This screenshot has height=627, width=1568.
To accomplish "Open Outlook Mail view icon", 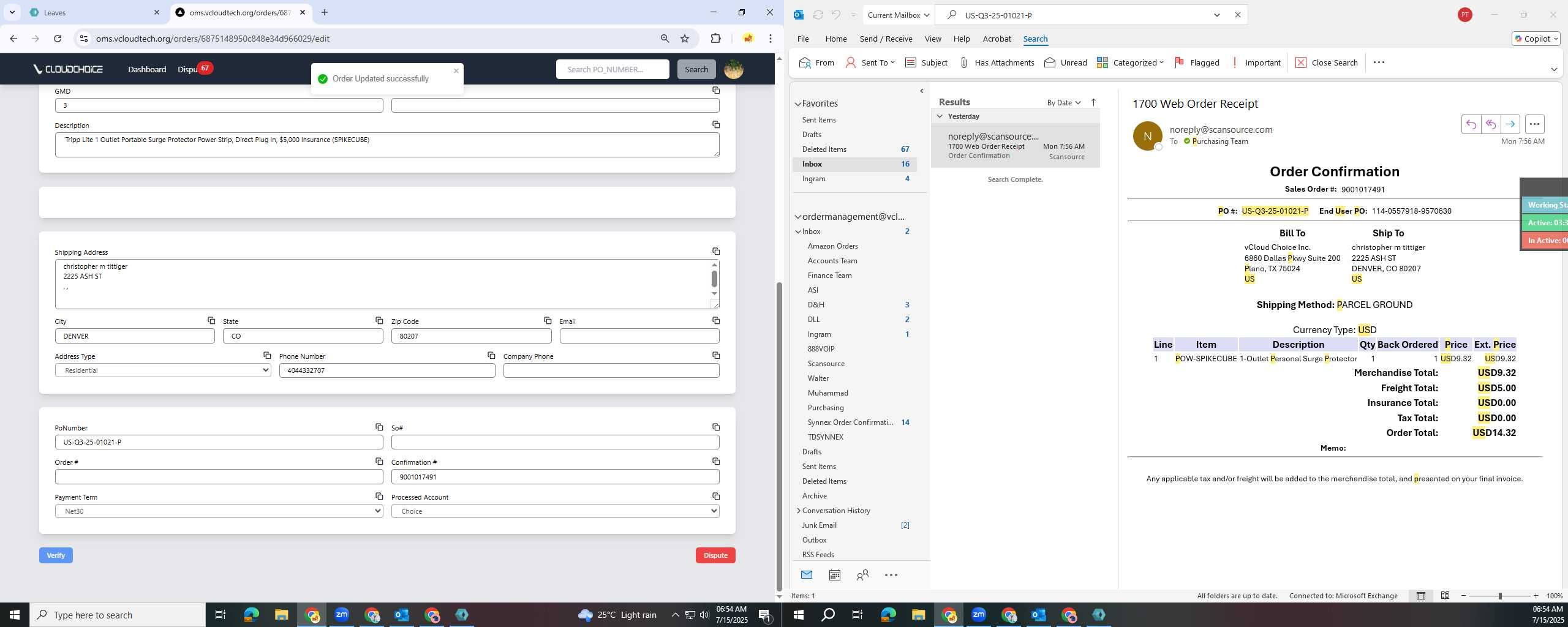I will (x=806, y=574).
